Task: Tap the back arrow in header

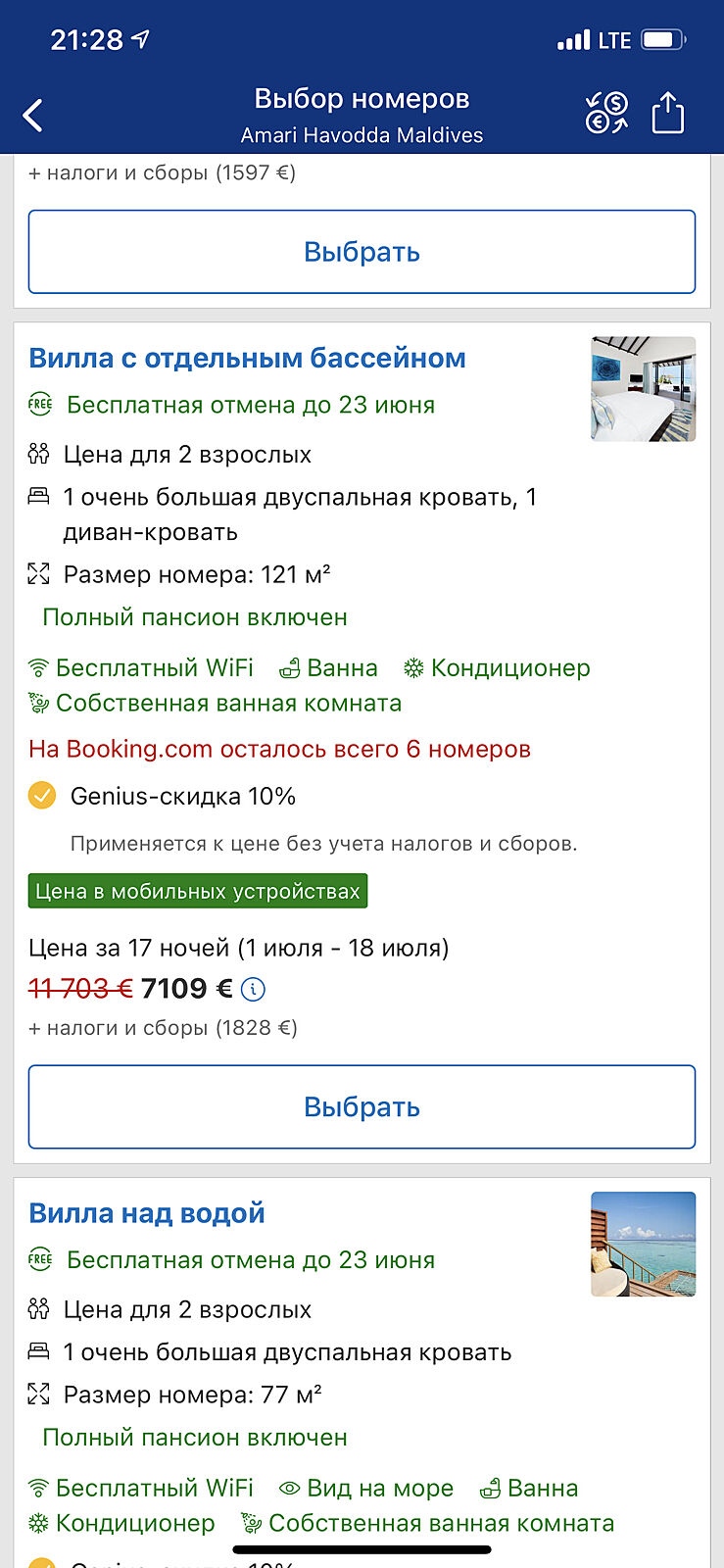Action: pyautogui.click(x=33, y=116)
